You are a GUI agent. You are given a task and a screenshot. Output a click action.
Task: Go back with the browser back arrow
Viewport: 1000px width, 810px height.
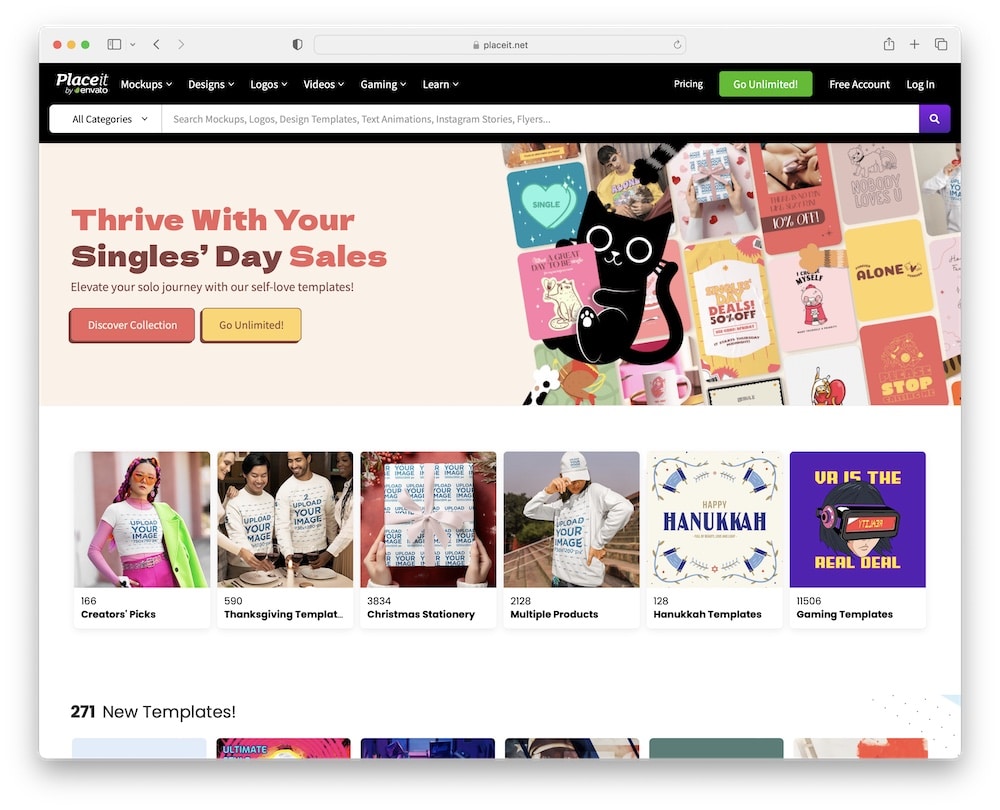coord(156,45)
